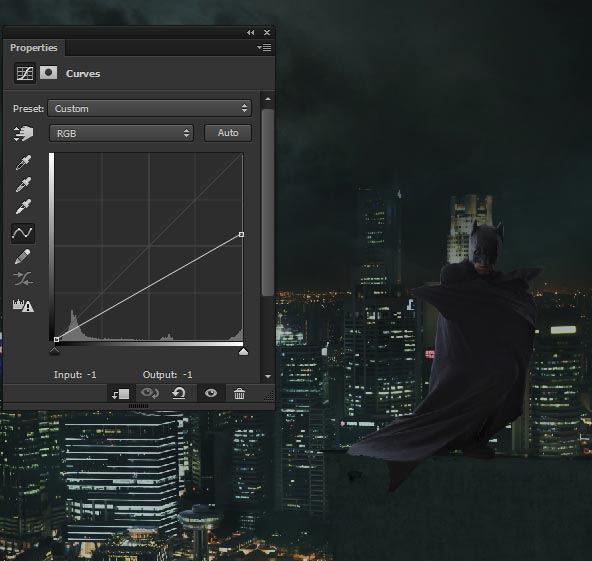The height and width of the screenshot is (561, 592).
Task: Click the Output value field
Action: coord(167,375)
